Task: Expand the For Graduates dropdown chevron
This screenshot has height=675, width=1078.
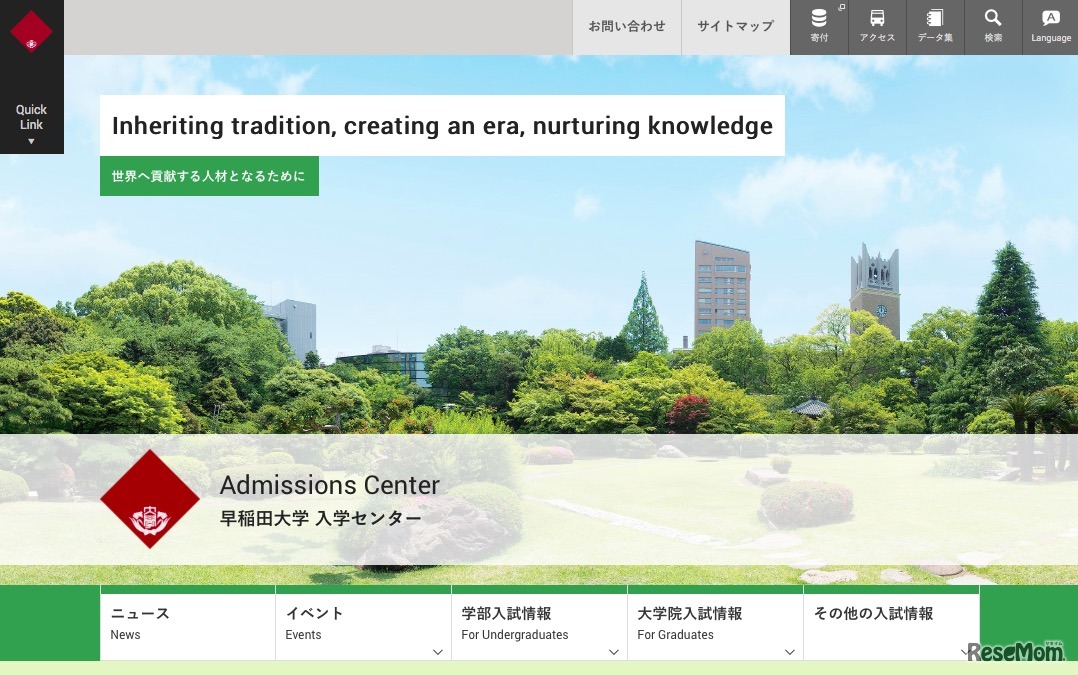Action: [790, 652]
